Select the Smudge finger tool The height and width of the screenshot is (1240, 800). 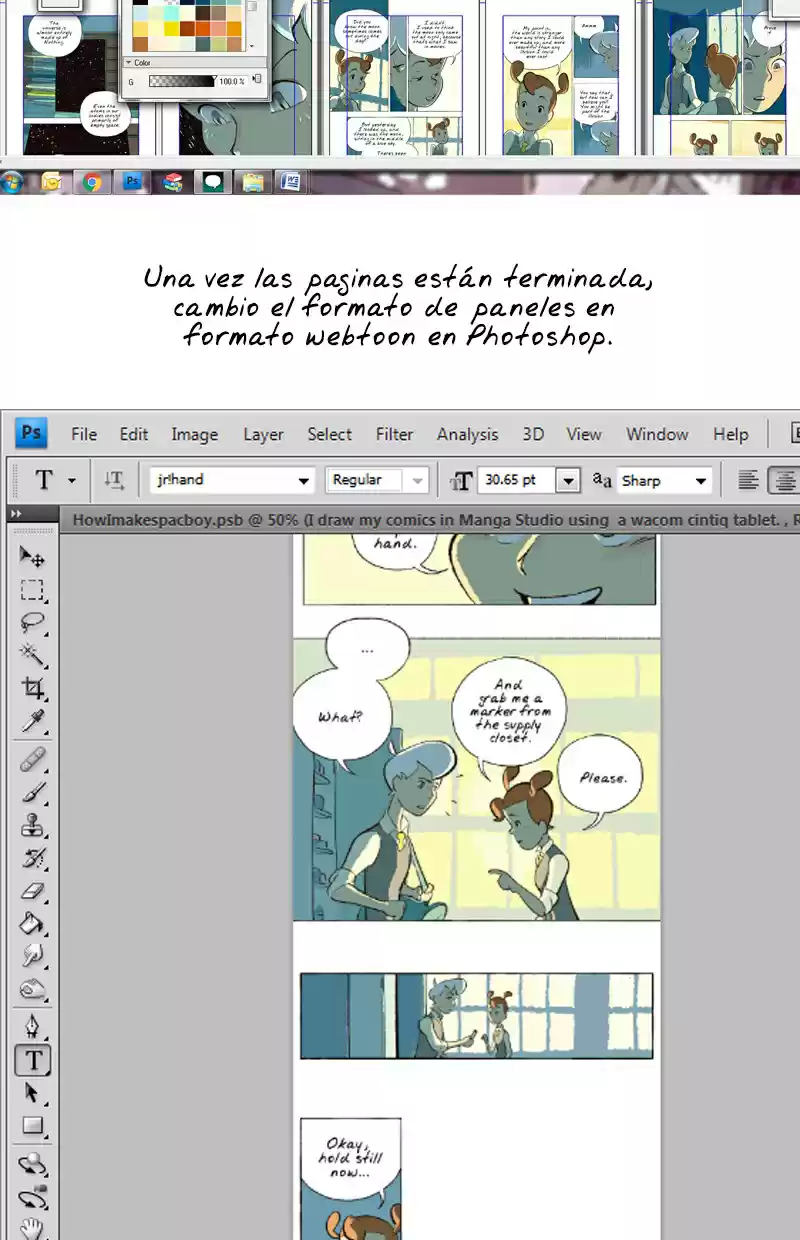(33, 957)
